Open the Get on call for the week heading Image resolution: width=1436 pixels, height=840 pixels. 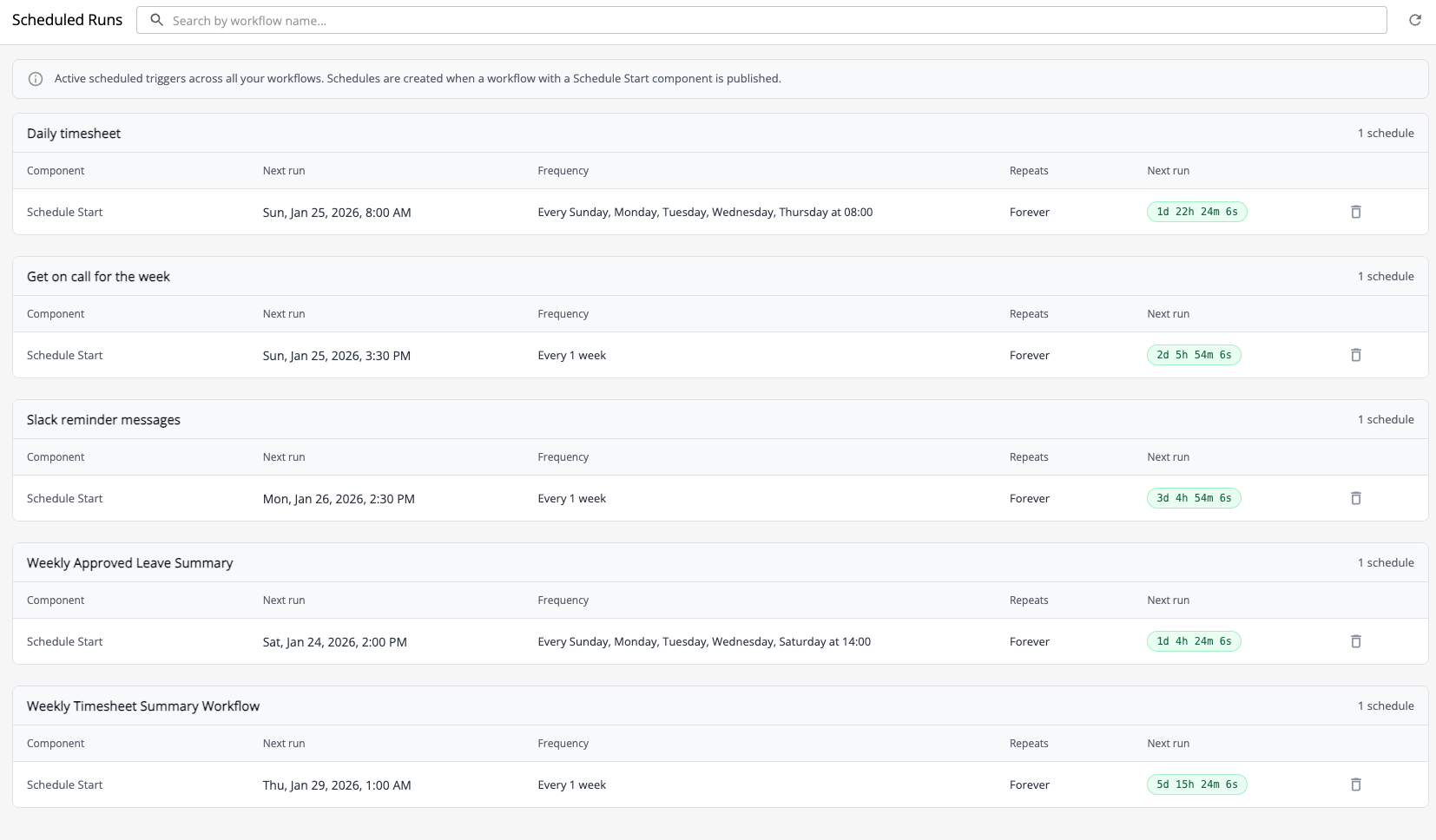98,277
